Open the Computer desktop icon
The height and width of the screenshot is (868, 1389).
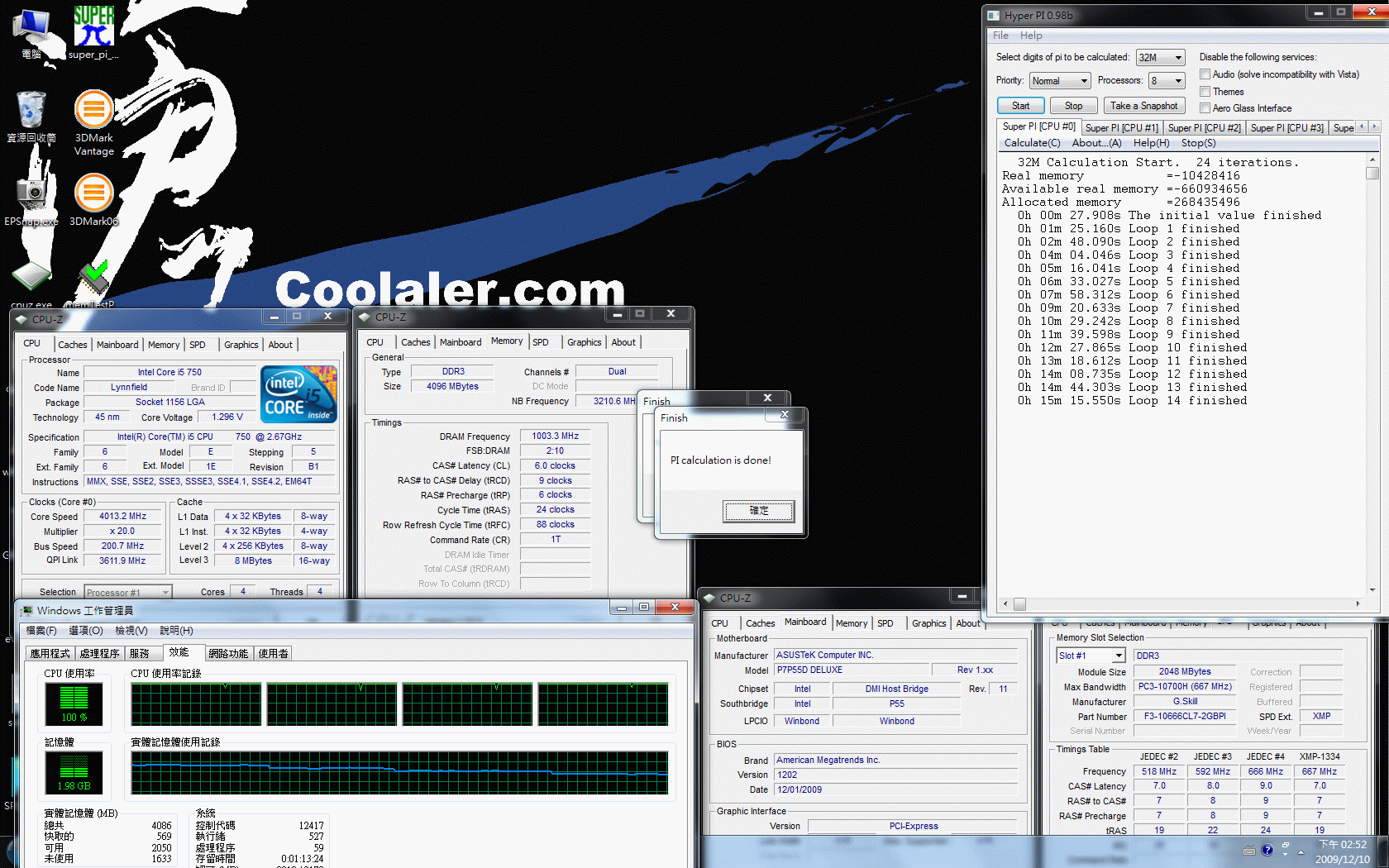tap(31, 33)
